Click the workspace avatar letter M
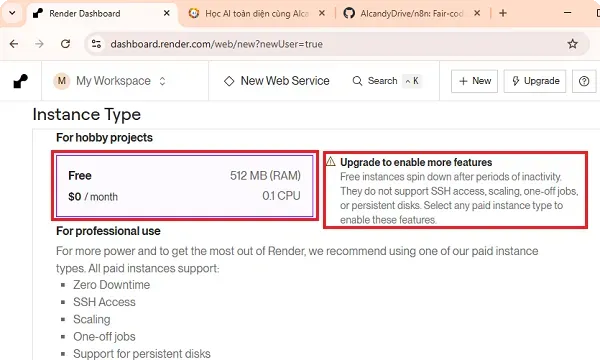This screenshot has width=600, height=360. click(x=62, y=81)
